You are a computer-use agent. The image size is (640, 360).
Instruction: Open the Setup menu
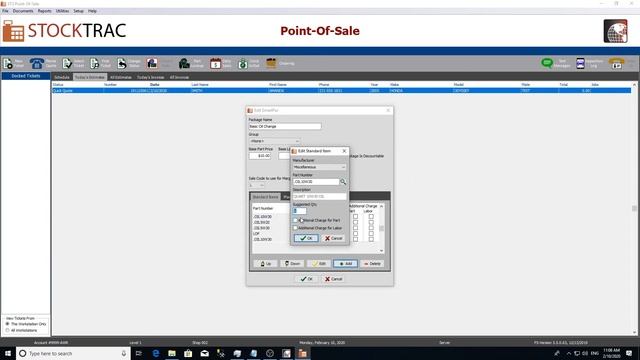pyautogui.click(x=78, y=11)
